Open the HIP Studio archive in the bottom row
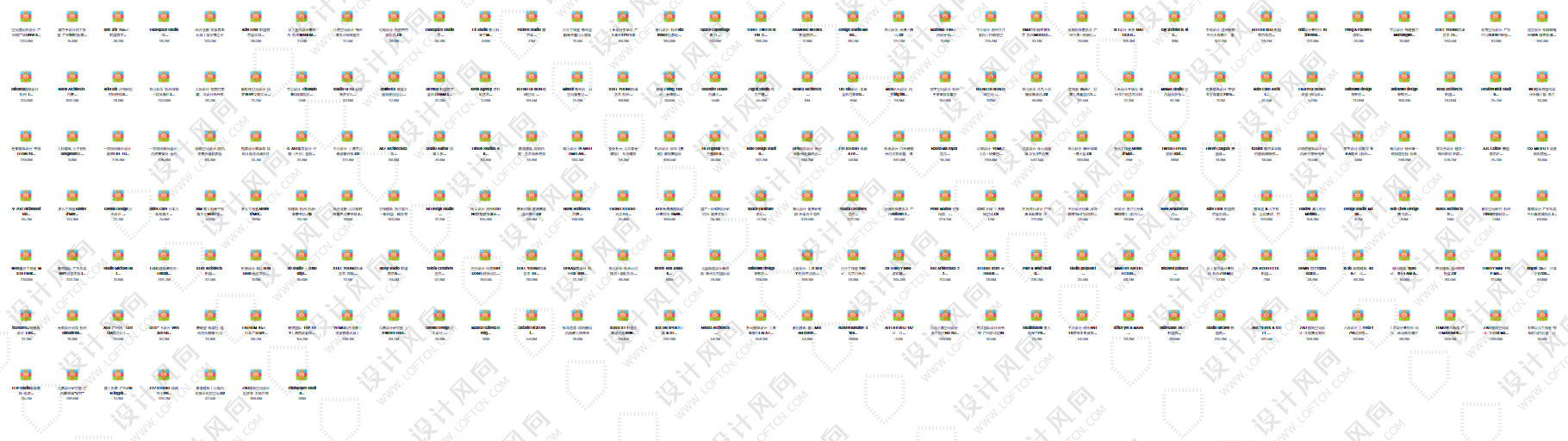Viewport: 1568px width, 441px height. click(26, 375)
